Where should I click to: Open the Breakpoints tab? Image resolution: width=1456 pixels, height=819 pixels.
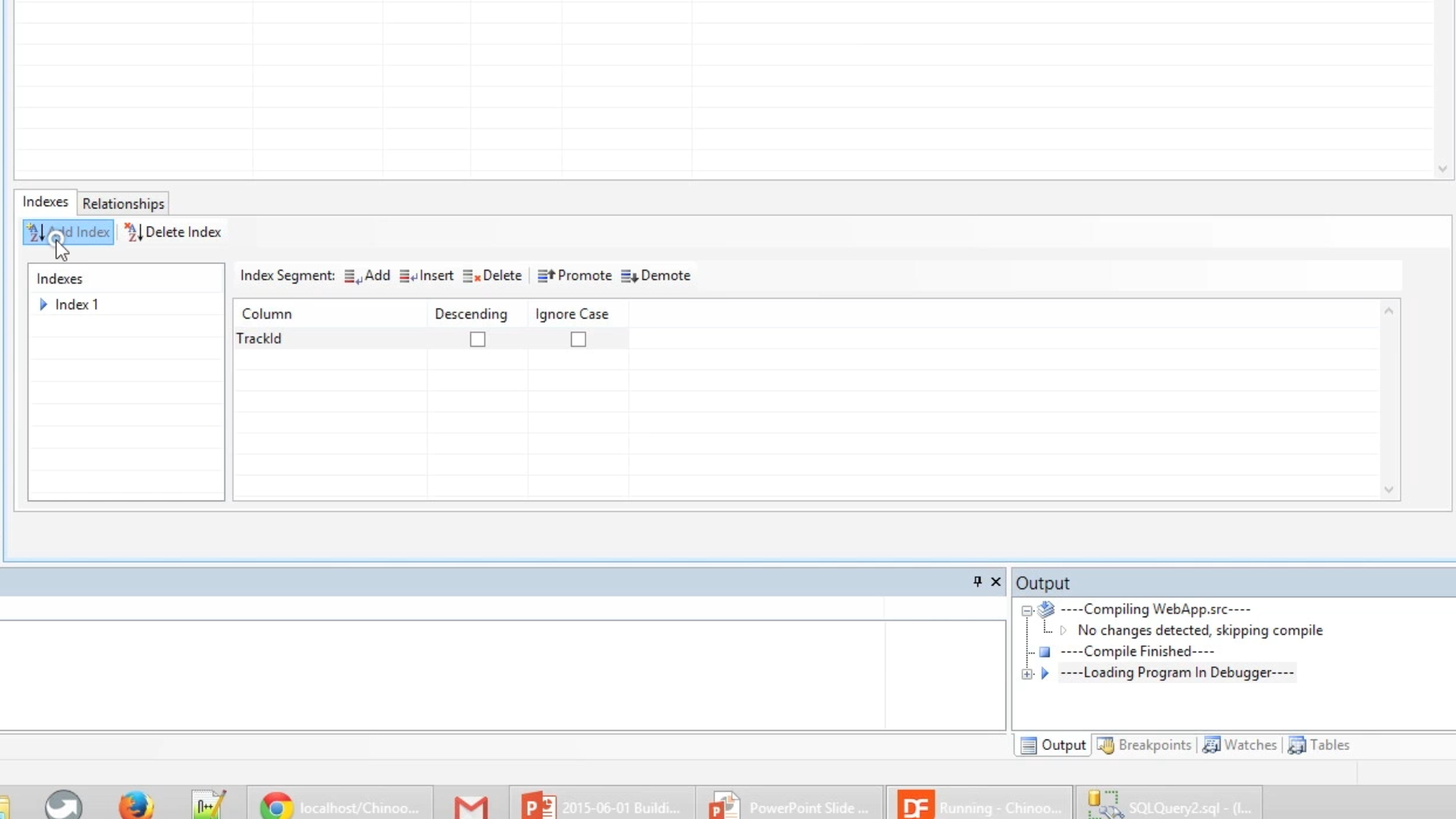click(1145, 745)
